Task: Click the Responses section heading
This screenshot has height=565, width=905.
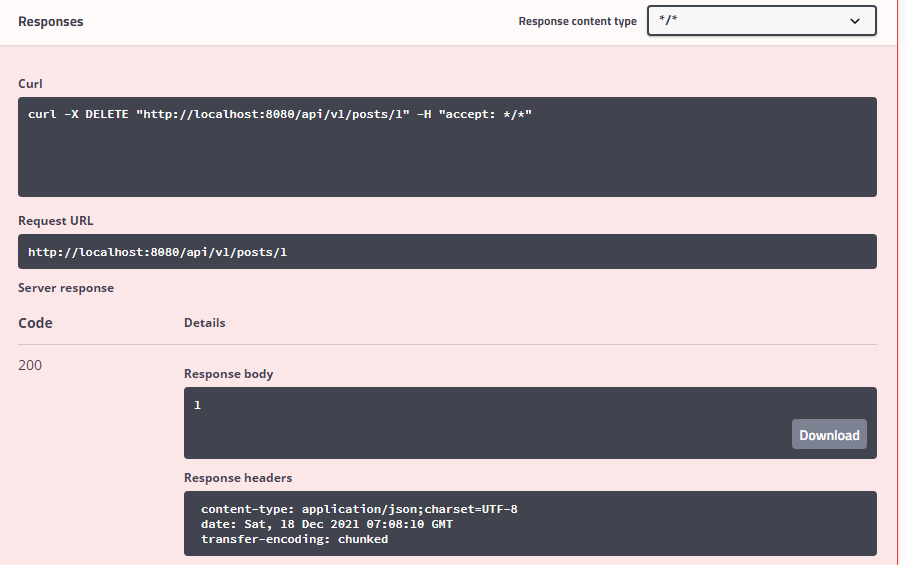Action: [x=51, y=22]
